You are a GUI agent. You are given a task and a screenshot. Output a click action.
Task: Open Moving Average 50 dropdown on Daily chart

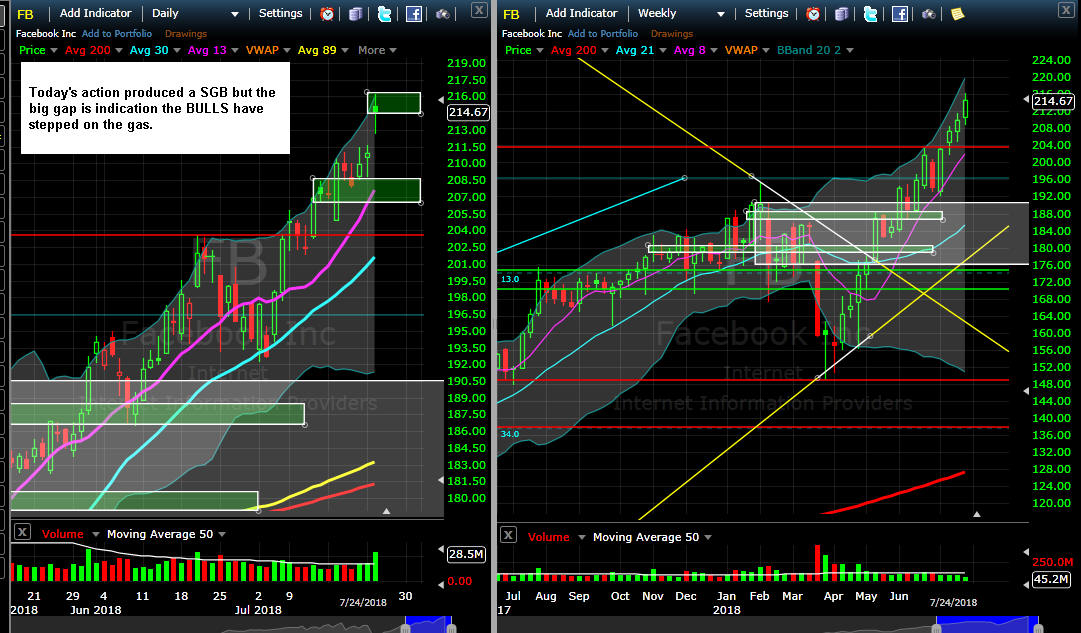tap(222, 534)
